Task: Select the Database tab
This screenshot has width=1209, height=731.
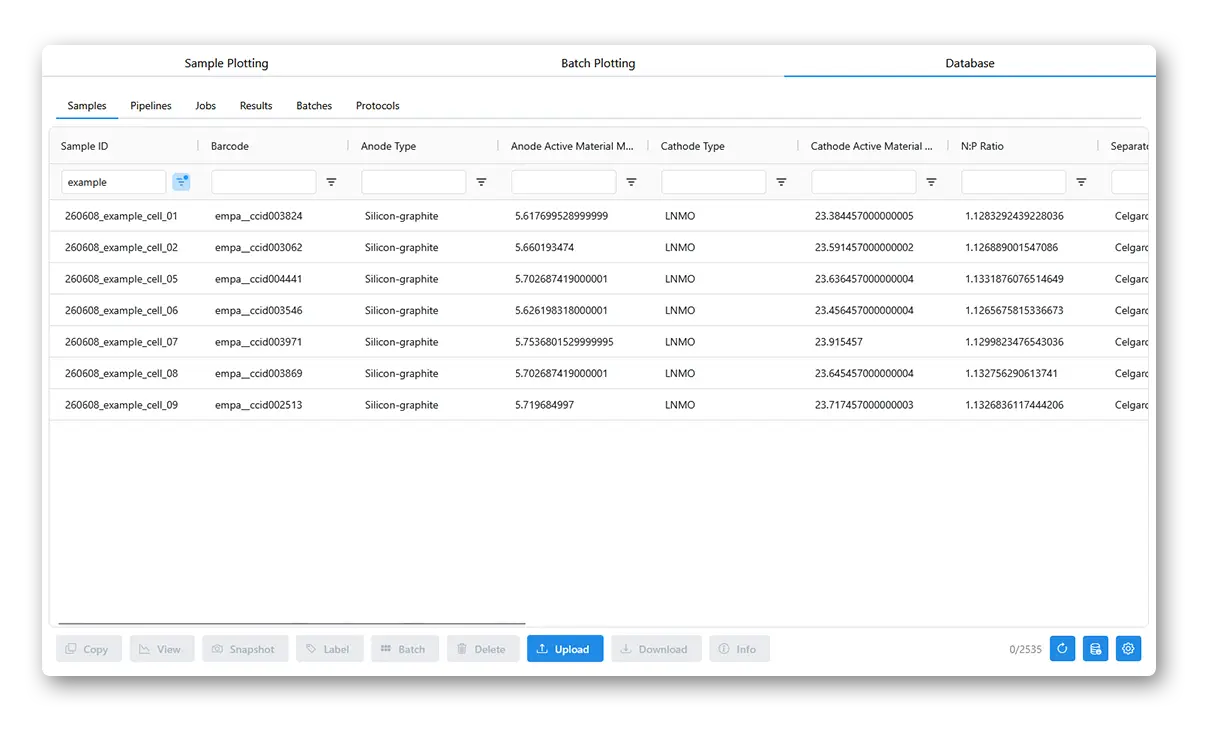Action: point(970,63)
